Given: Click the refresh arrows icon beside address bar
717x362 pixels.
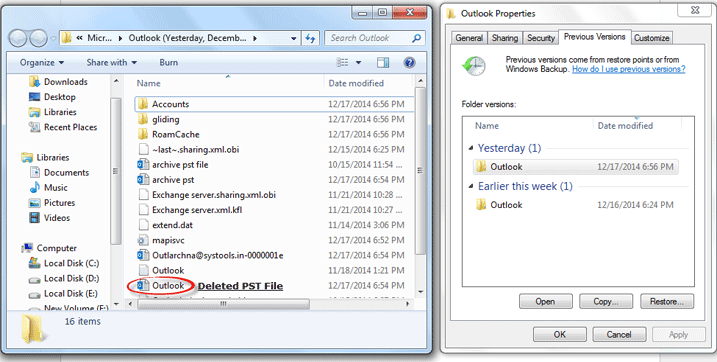Looking at the screenshot, I should pyautogui.click(x=310, y=38).
